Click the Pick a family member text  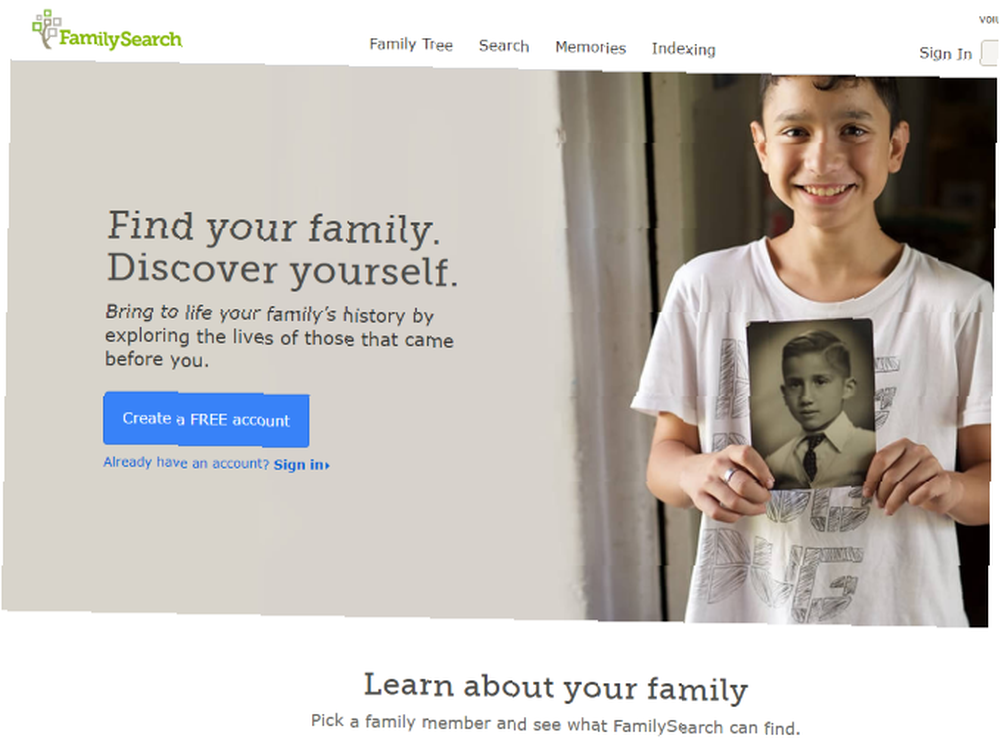click(x=555, y=725)
